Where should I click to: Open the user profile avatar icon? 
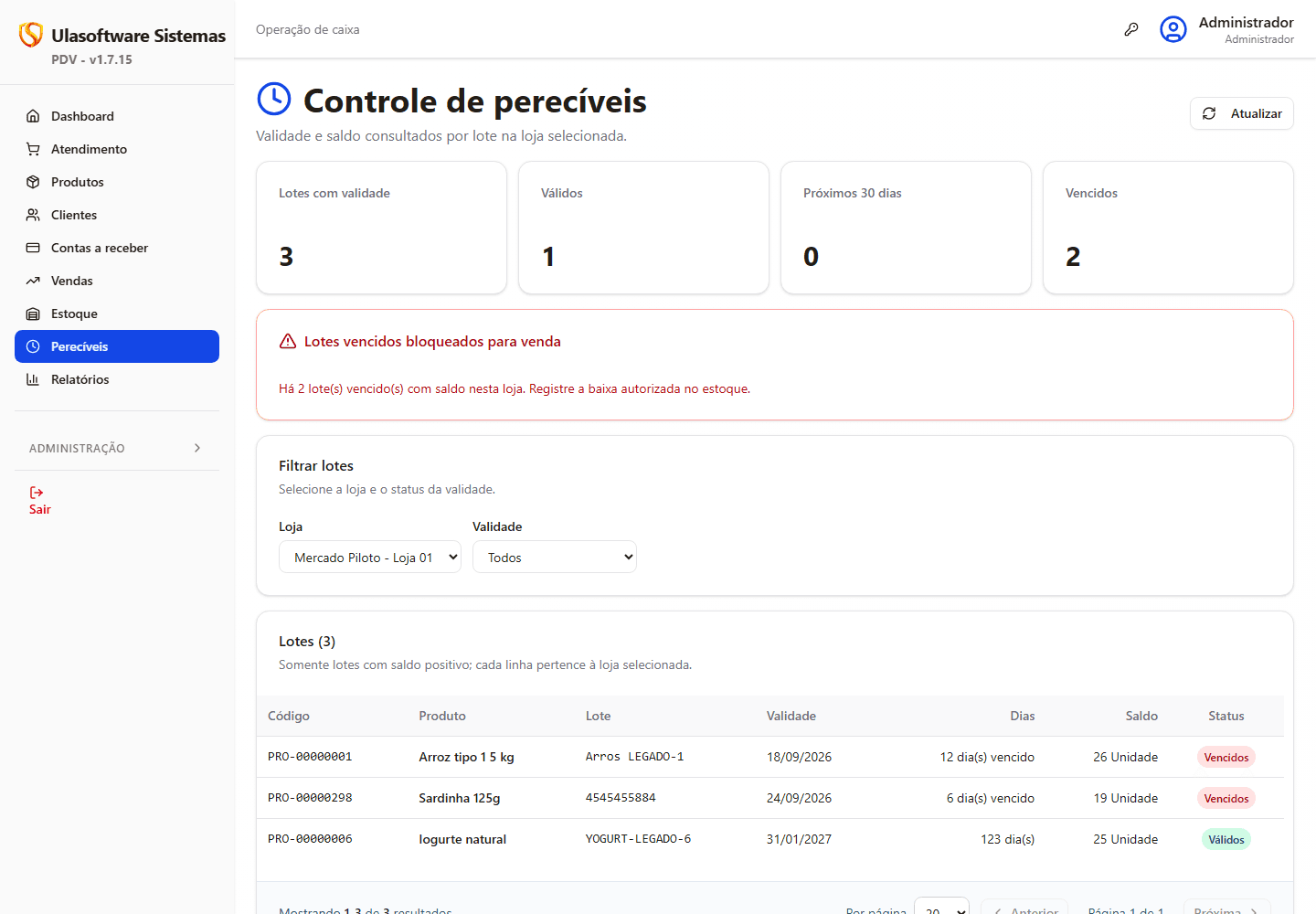[x=1173, y=29]
